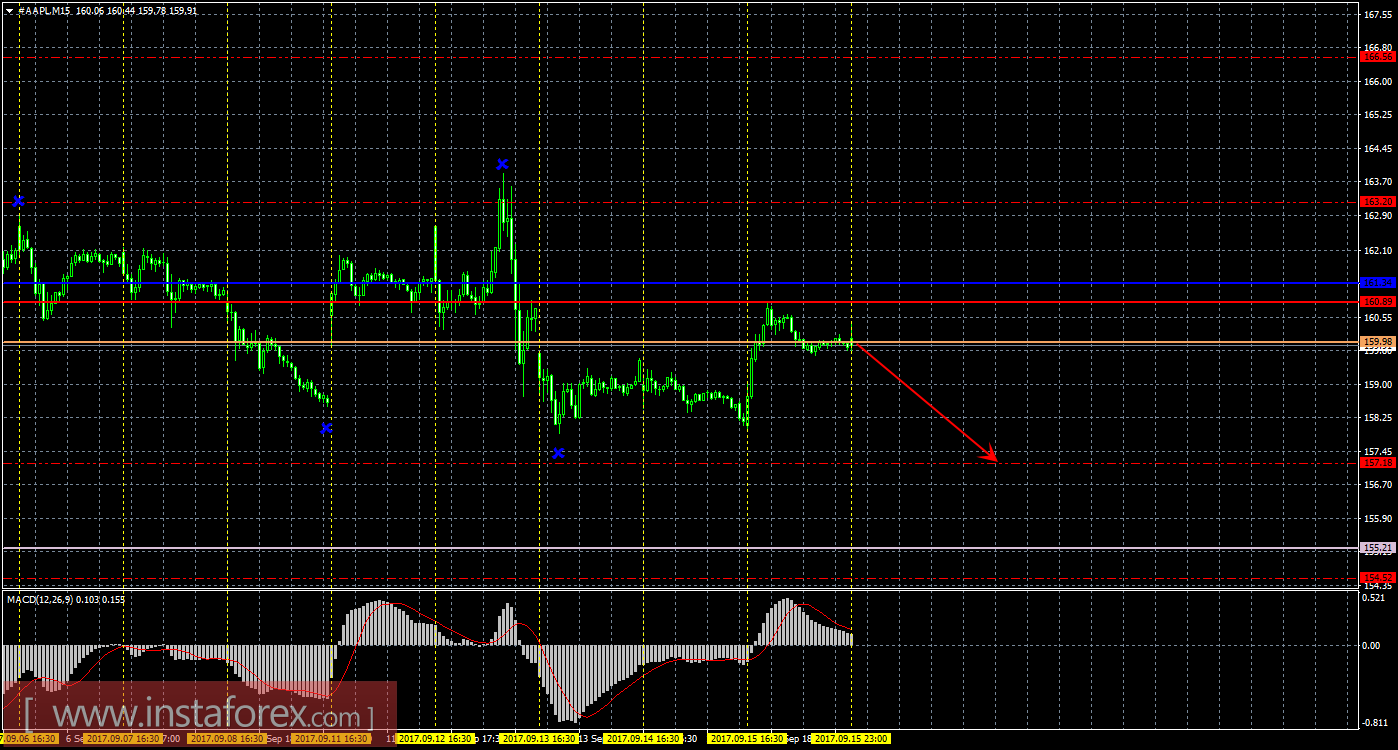
Task: Click the red 160.89 price level label
Action: (x=1378, y=301)
